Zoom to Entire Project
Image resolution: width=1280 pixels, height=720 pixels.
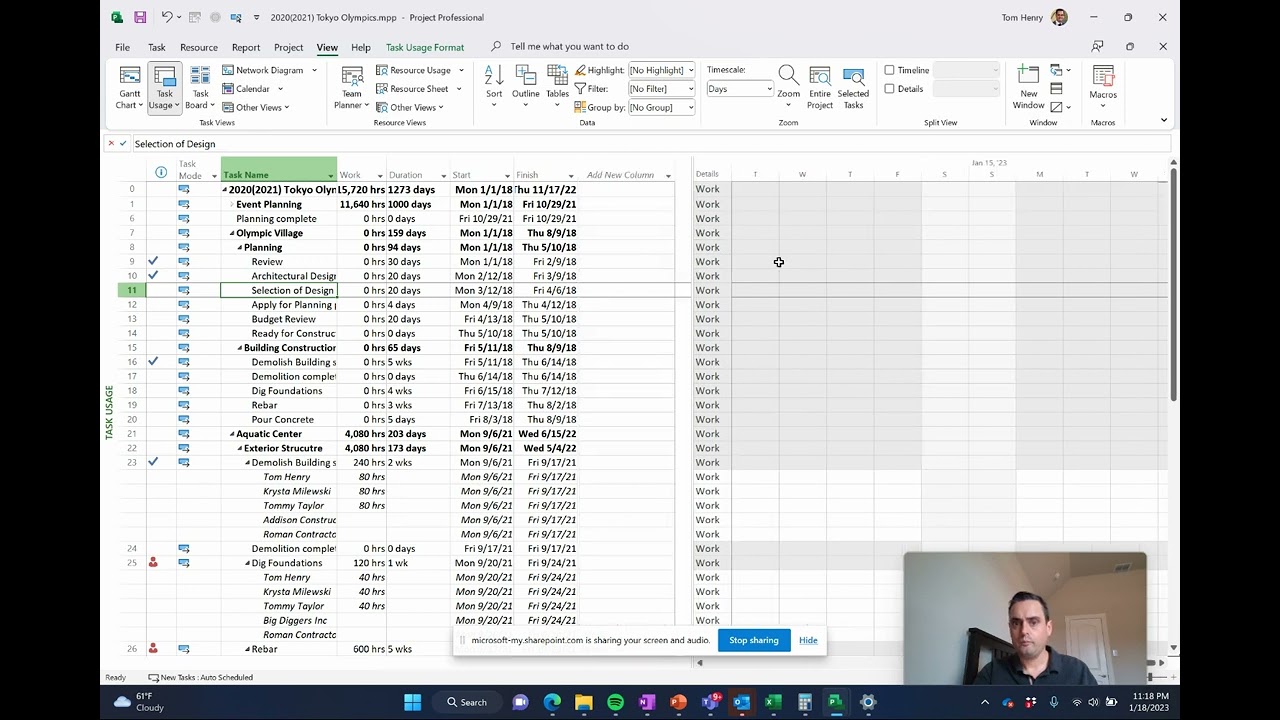click(x=820, y=88)
